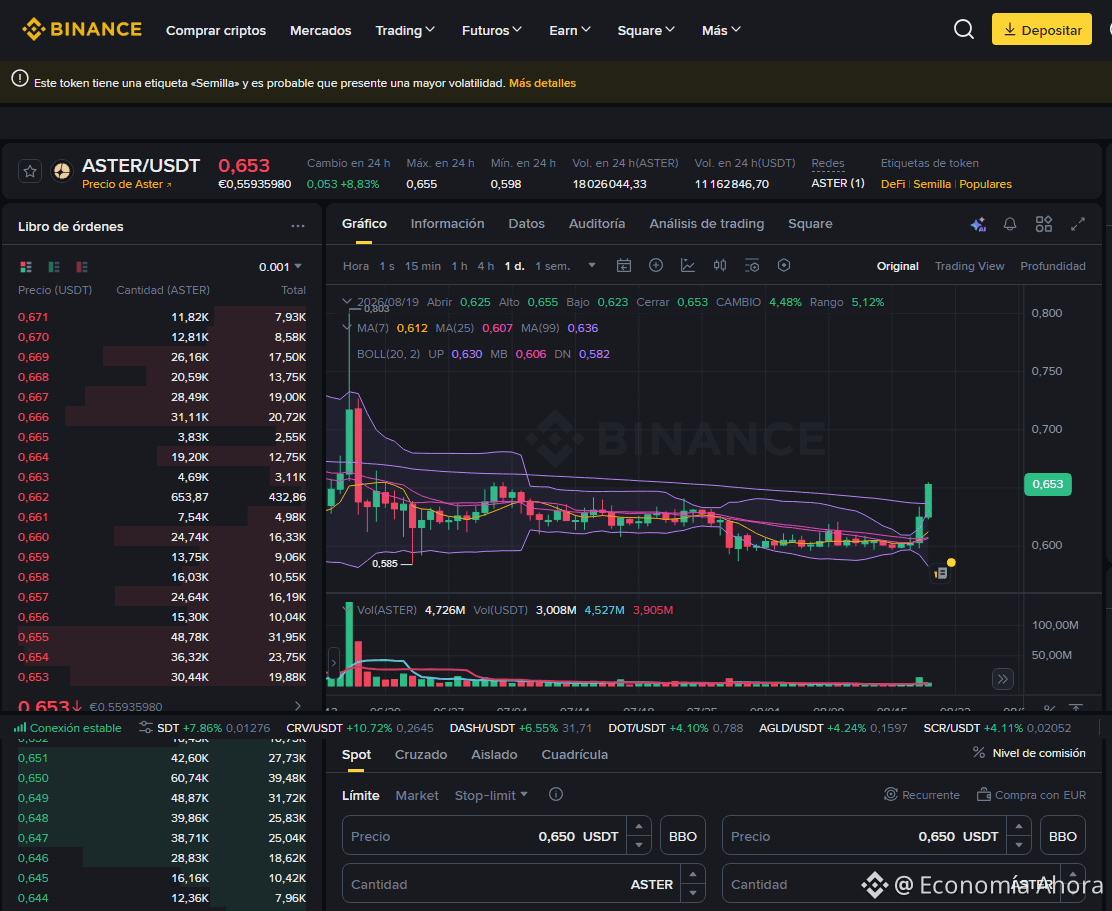Screen dimensions: 1112x911
Task: Collapse the MA indicator row chevron
Action: pyautogui.click(x=347, y=328)
